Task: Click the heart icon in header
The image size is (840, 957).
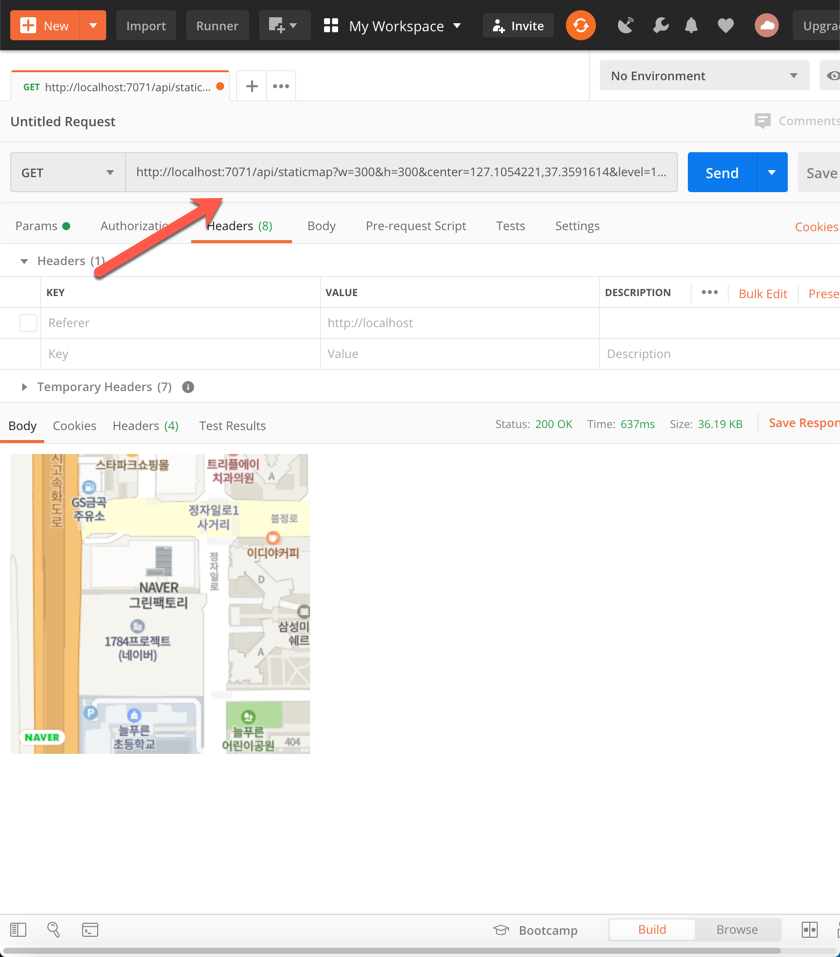Action: 725,26
